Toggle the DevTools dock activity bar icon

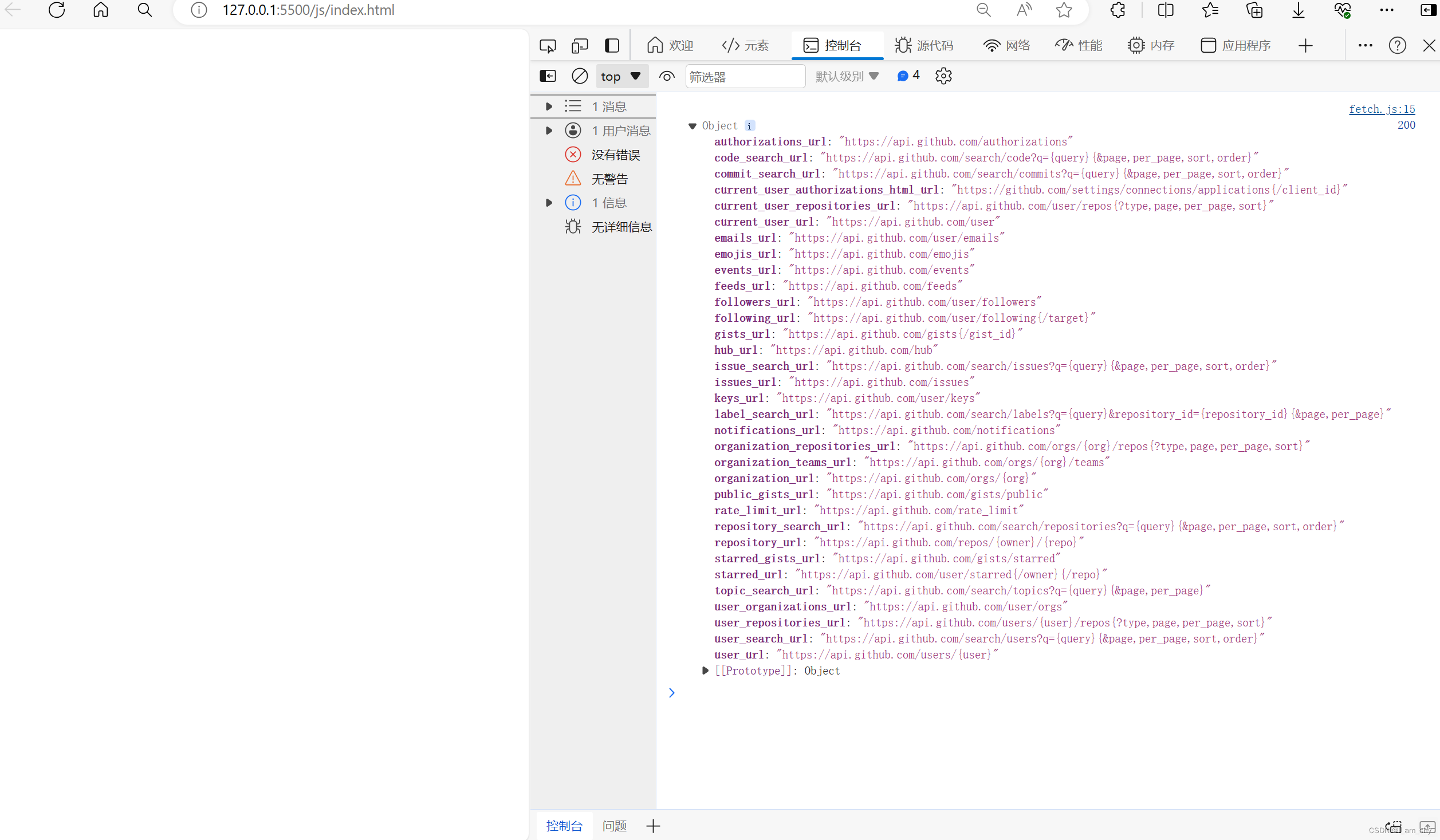pyautogui.click(x=612, y=46)
